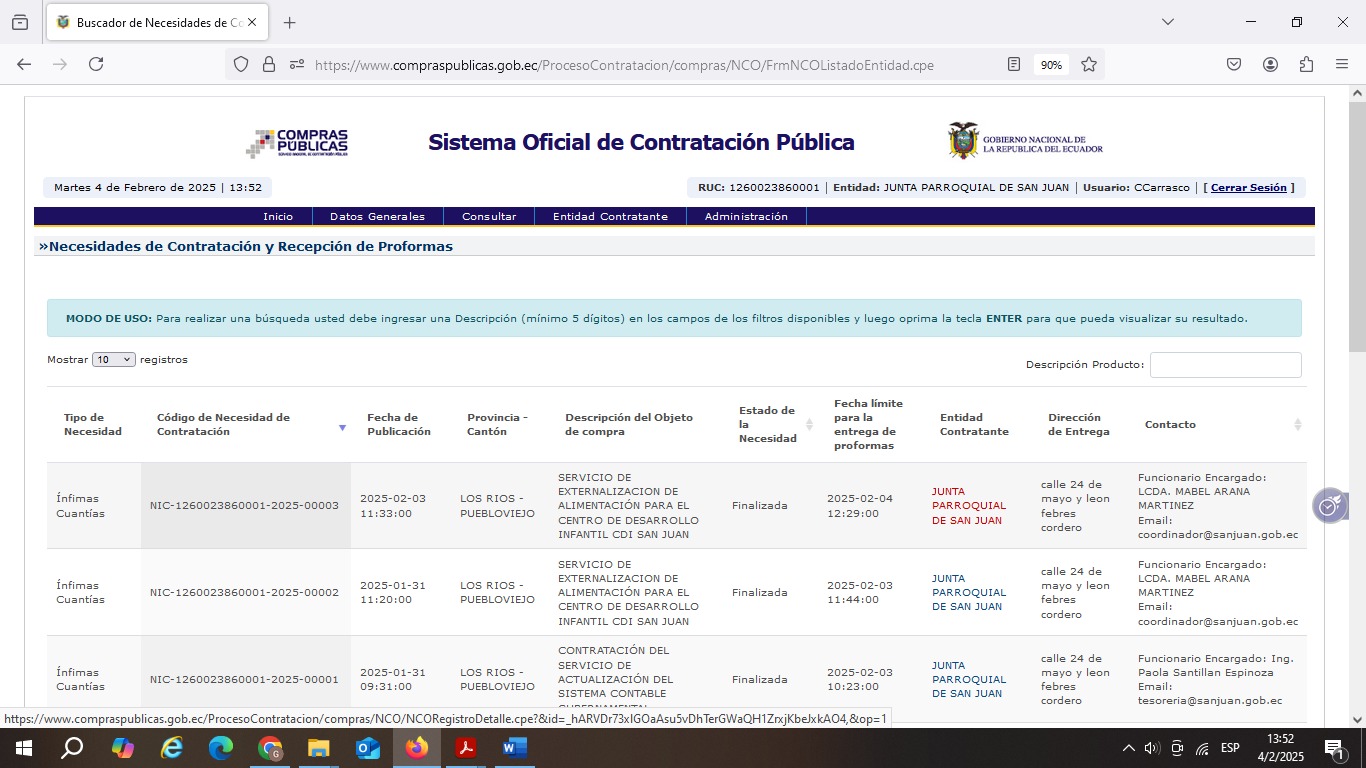Screen dimensions: 1366x768
Task: Open the Firefox hamburger application menu
Action: 1342,64
